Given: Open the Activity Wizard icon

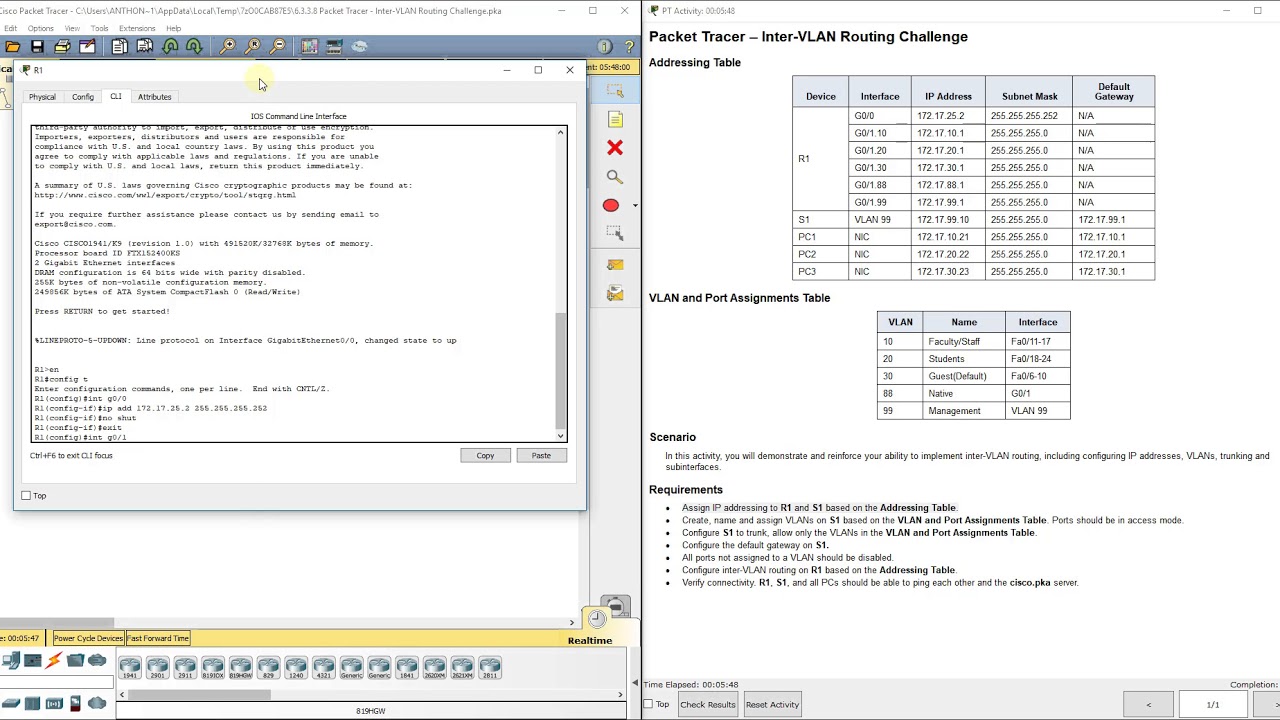Looking at the screenshot, I should [x=87, y=46].
